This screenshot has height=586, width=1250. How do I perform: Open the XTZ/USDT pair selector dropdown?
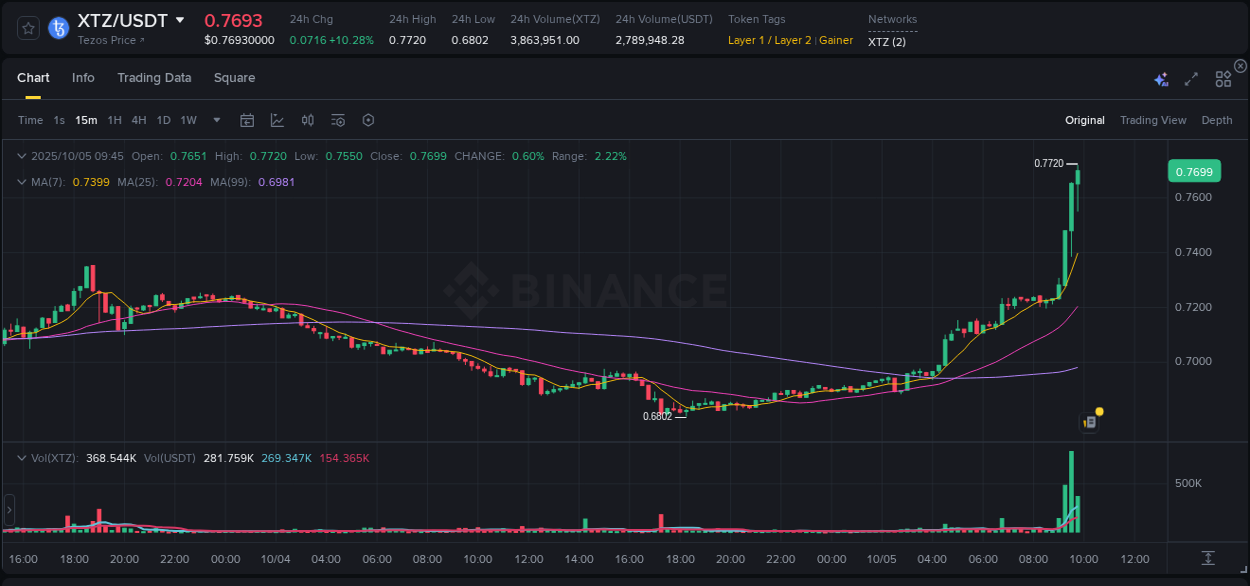[x=180, y=19]
